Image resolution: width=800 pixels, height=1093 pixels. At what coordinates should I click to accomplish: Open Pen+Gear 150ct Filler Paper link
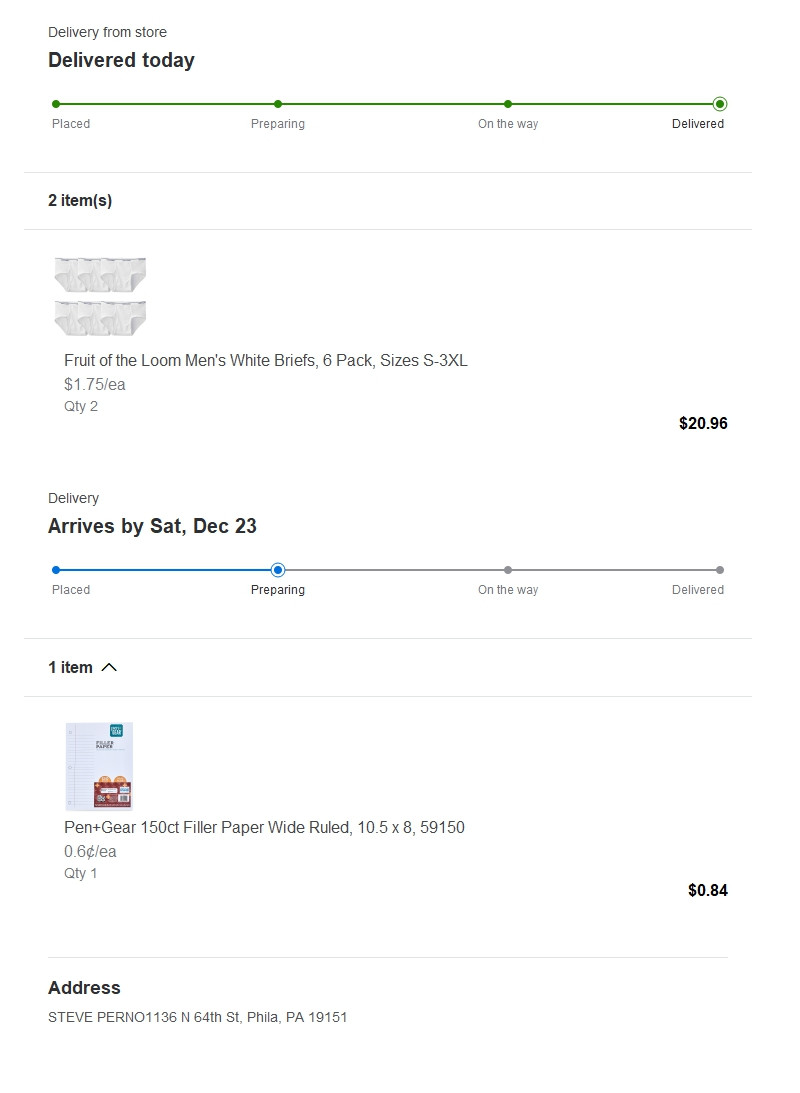(264, 827)
